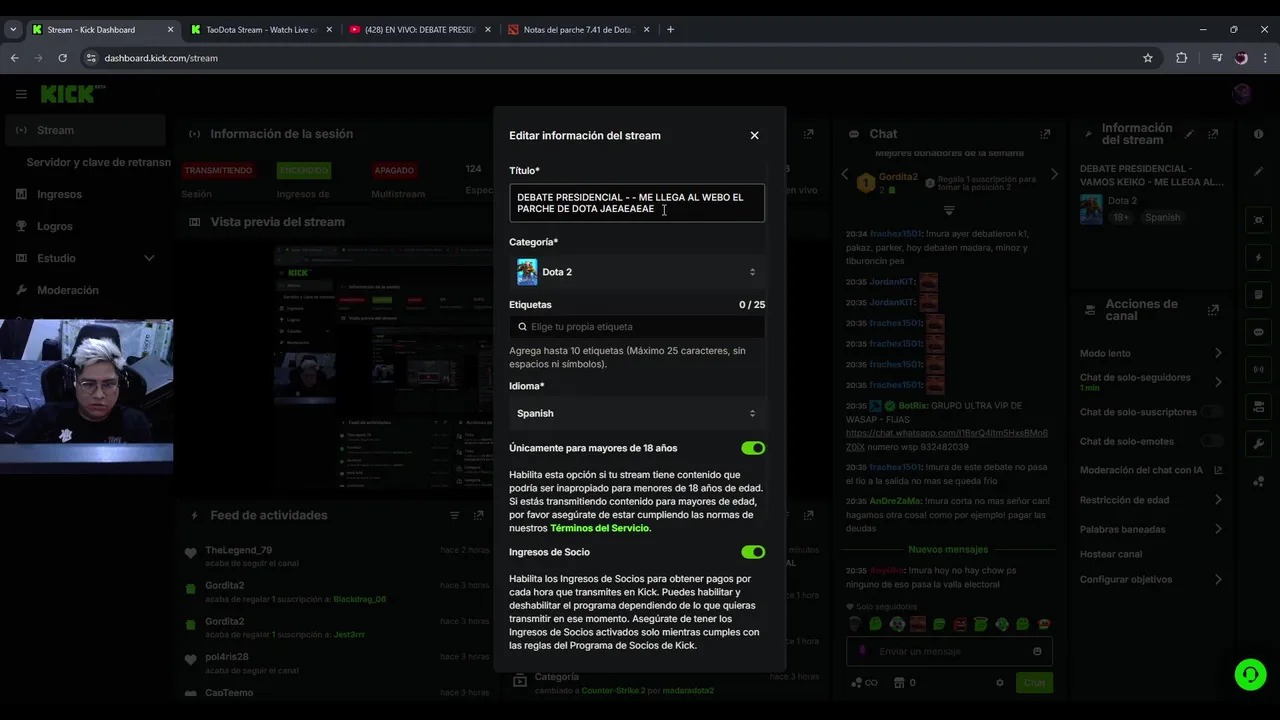Screen dimensions: 1280x720
Task: Click the lightning bolt icon in right rail
Action: pyautogui.click(x=1258, y=257)
